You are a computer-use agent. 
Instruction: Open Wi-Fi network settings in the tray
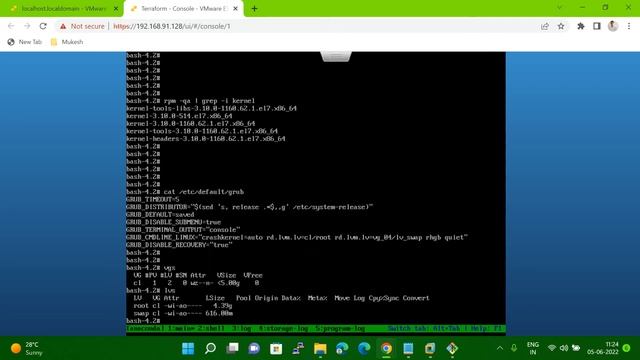(x=552, y=348)
